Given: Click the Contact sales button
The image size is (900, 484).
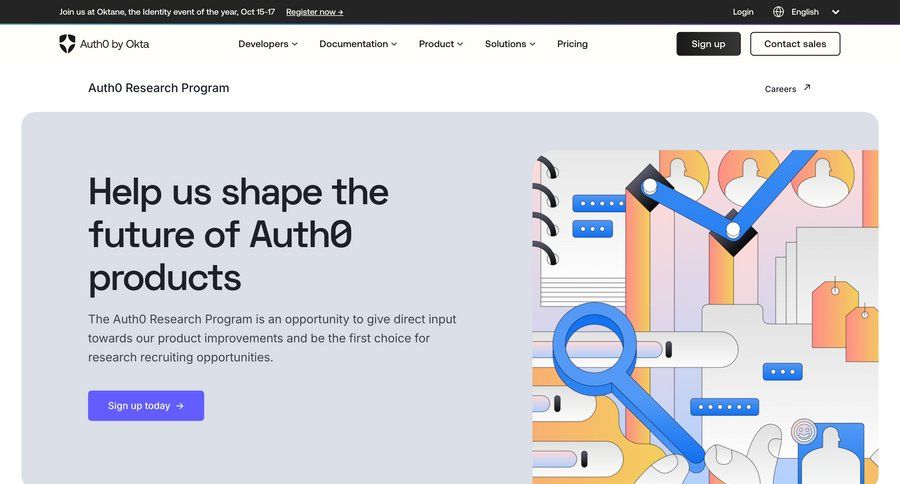Looking at the screenshot, I should tap(795, 44).
